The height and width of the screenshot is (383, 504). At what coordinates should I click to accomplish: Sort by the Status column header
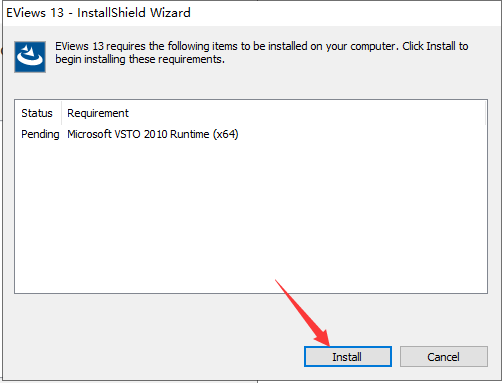coord(37,113)
